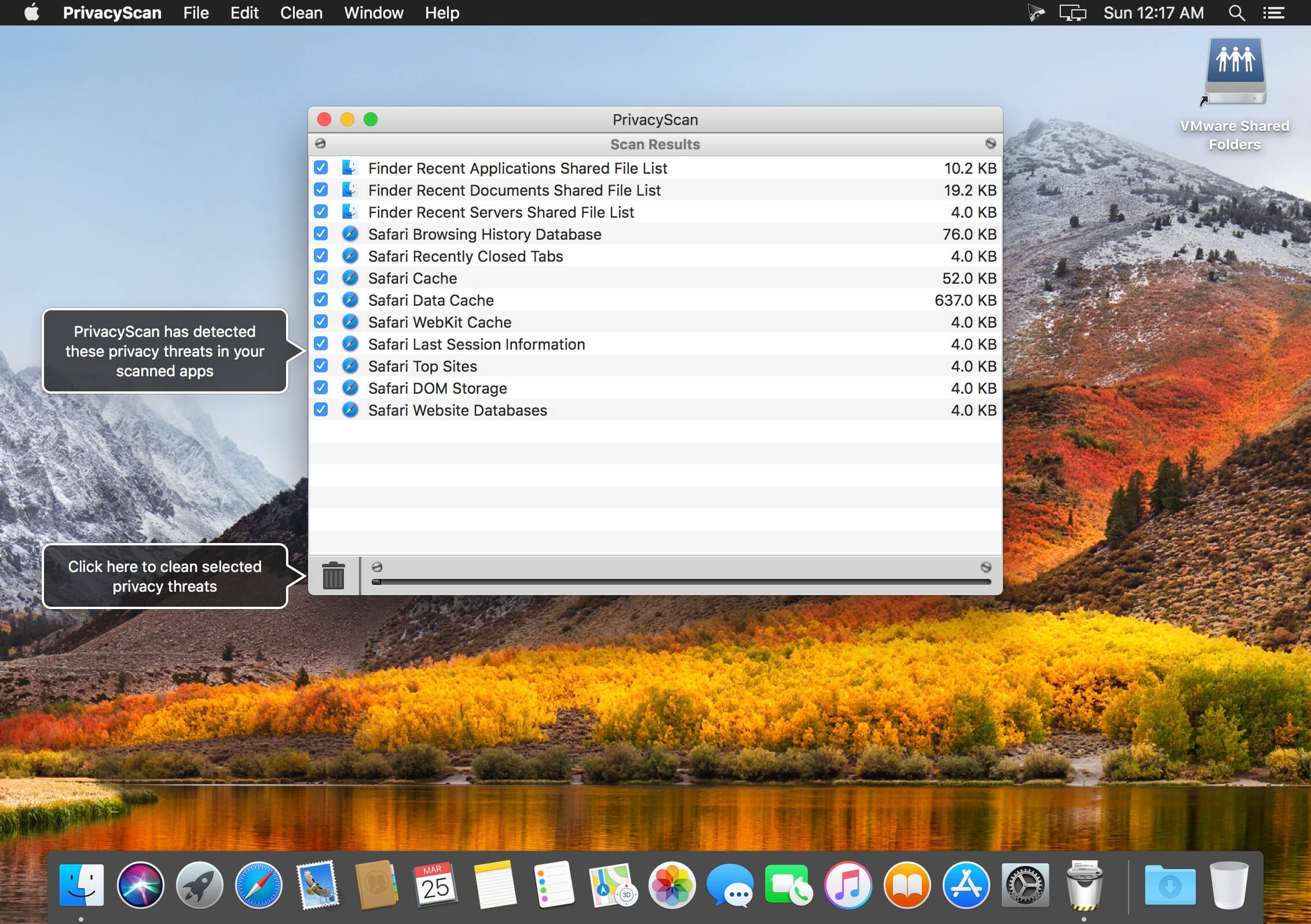Screen dimensions: 1311x924
Task: Open Safari from the dock
Action: tap(259, 885)
